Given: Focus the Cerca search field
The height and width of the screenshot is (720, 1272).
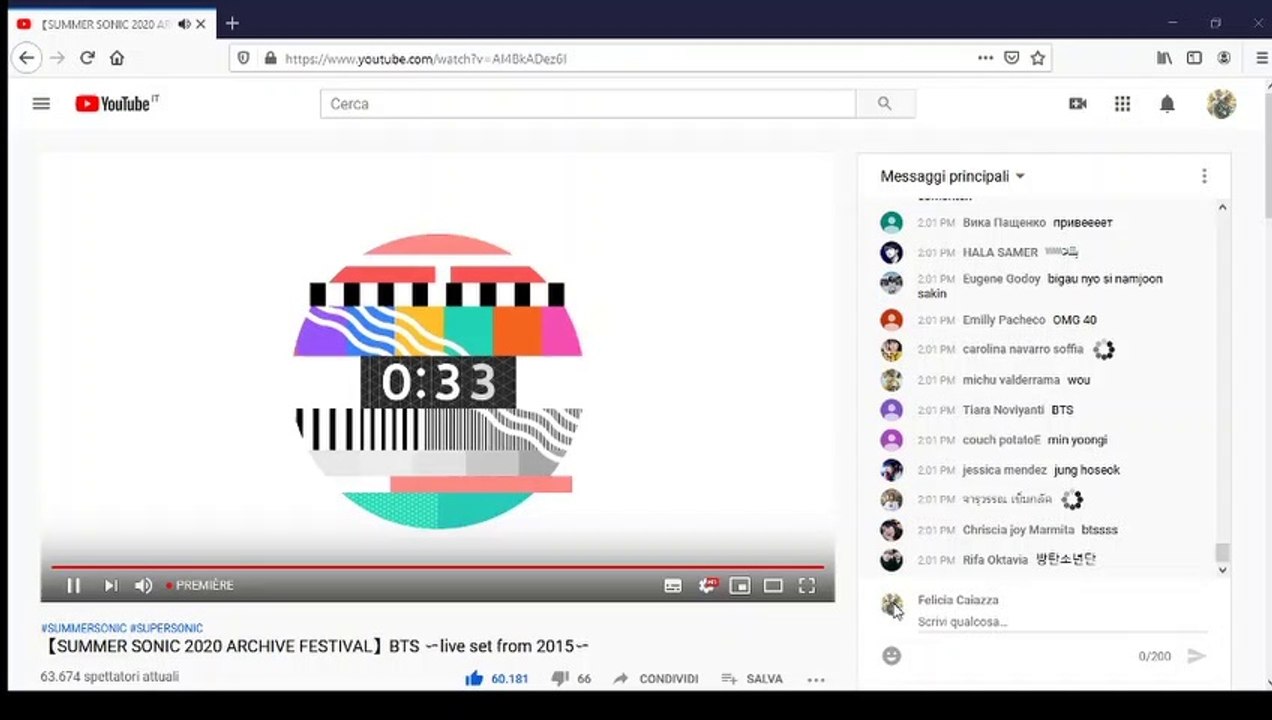Looking at the screenshot, I should 588,104.
